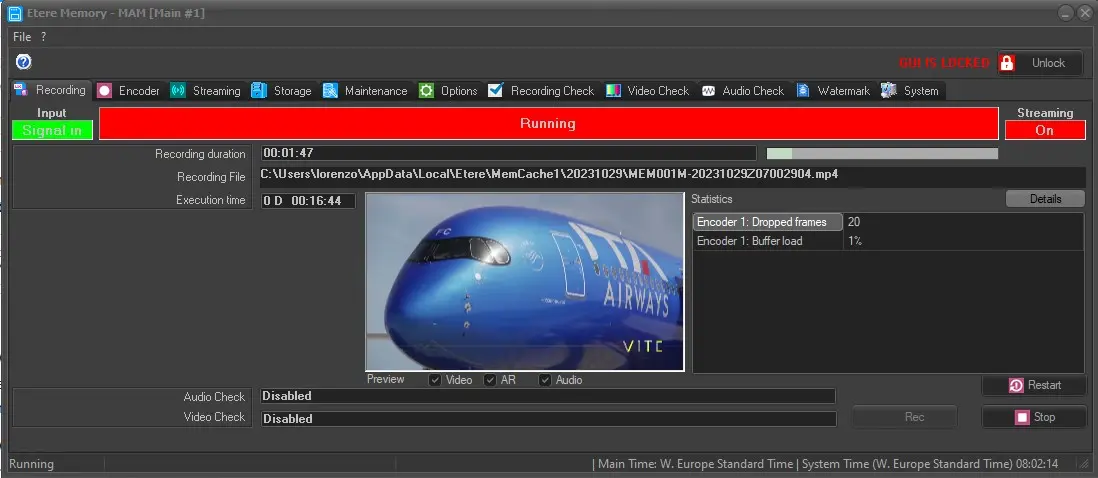Open the File menu

(22, 36)
